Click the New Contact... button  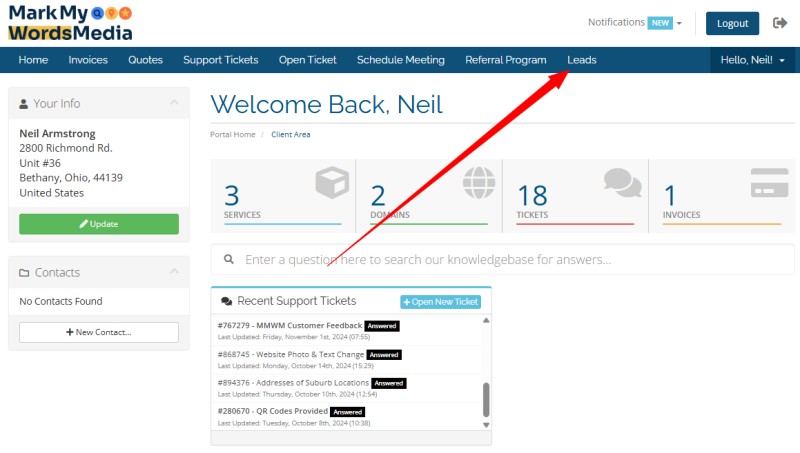pyautogui.click(x=99, y=332)
